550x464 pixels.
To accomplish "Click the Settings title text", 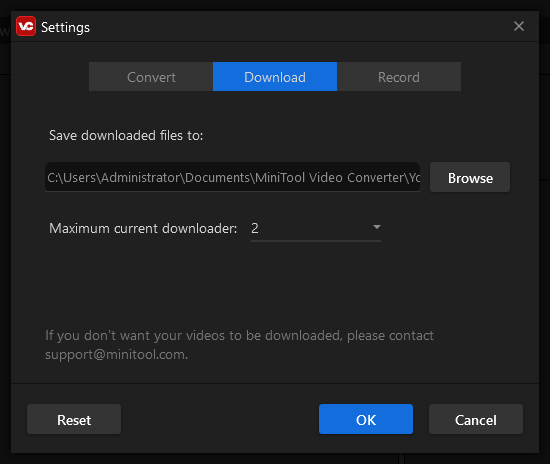I will pyautogui.click(x=65, y=27).
